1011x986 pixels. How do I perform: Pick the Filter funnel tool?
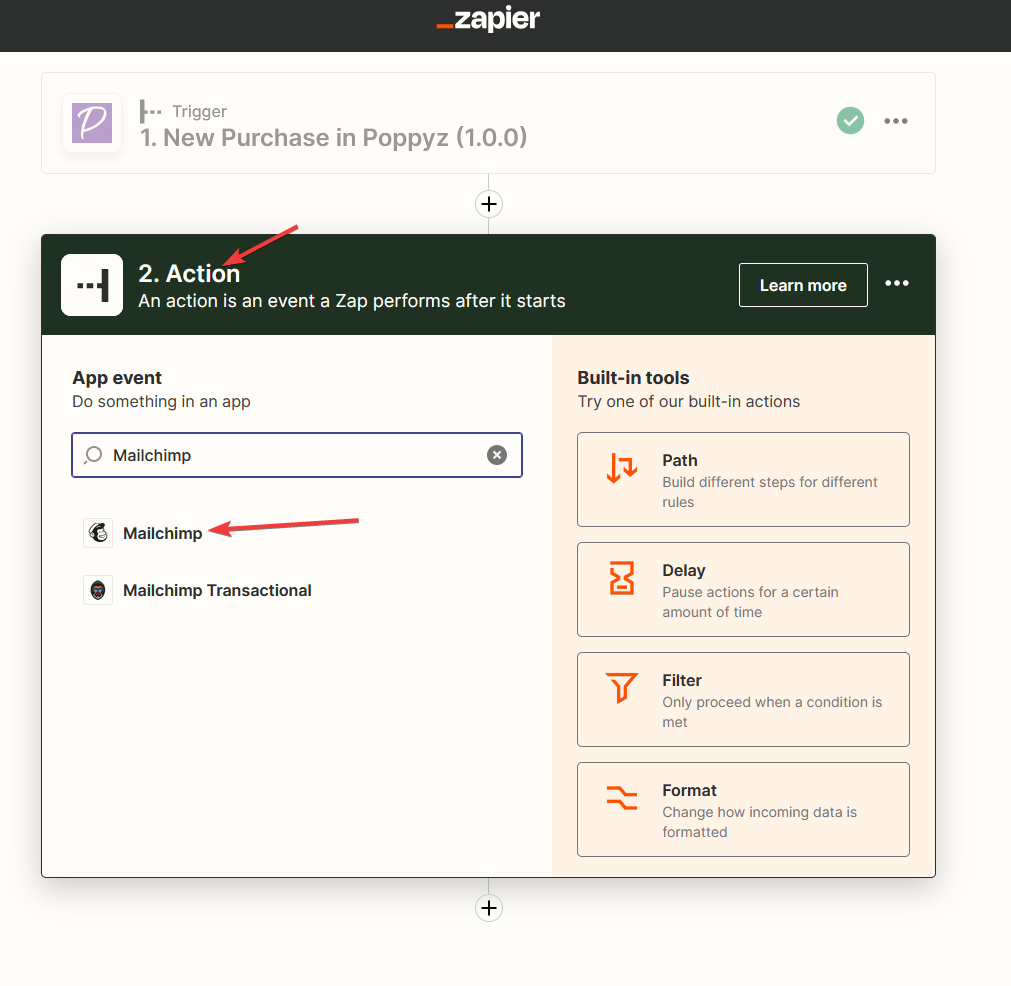743,700
